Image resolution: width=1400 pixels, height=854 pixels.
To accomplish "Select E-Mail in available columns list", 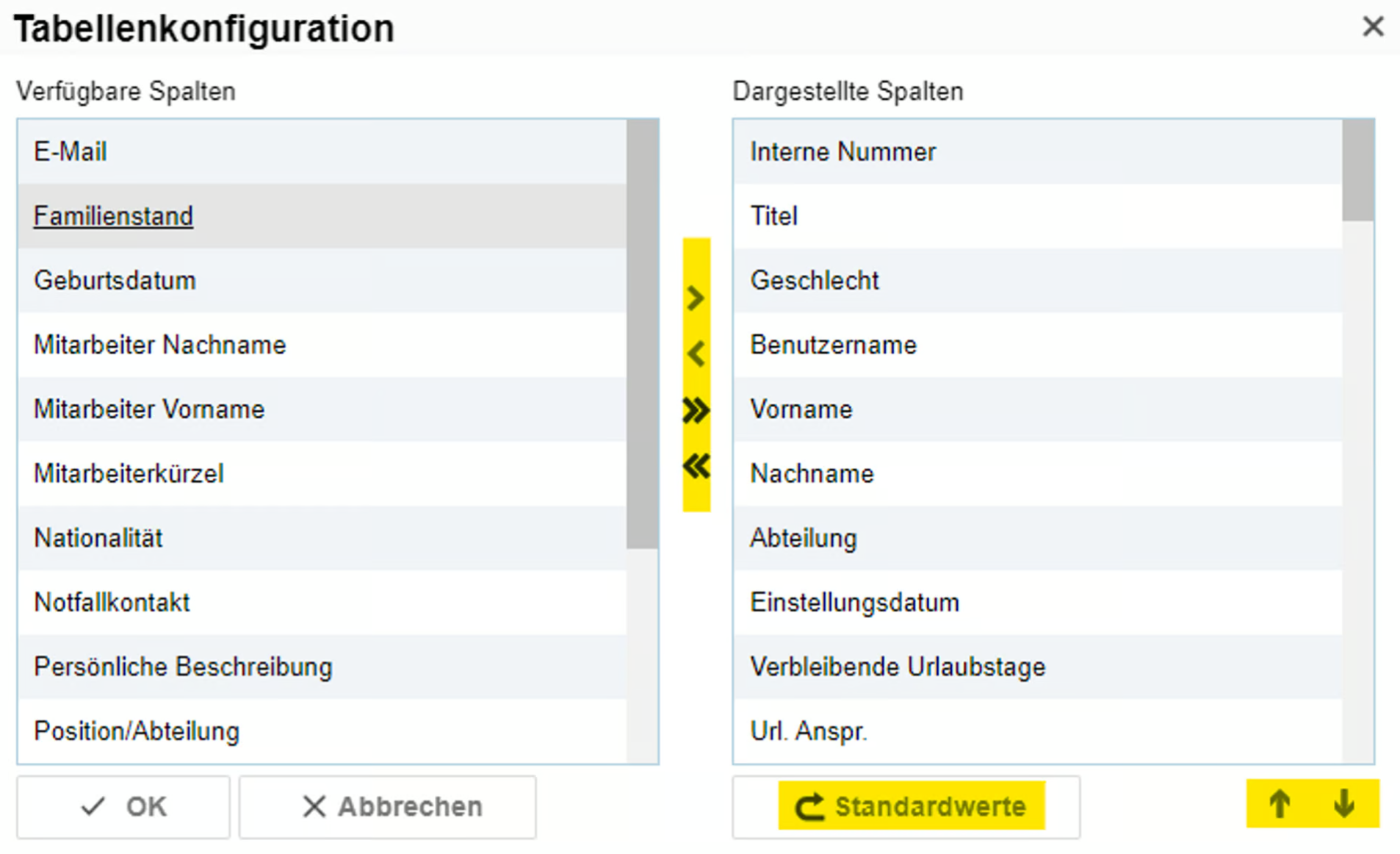I will (71, 151).
